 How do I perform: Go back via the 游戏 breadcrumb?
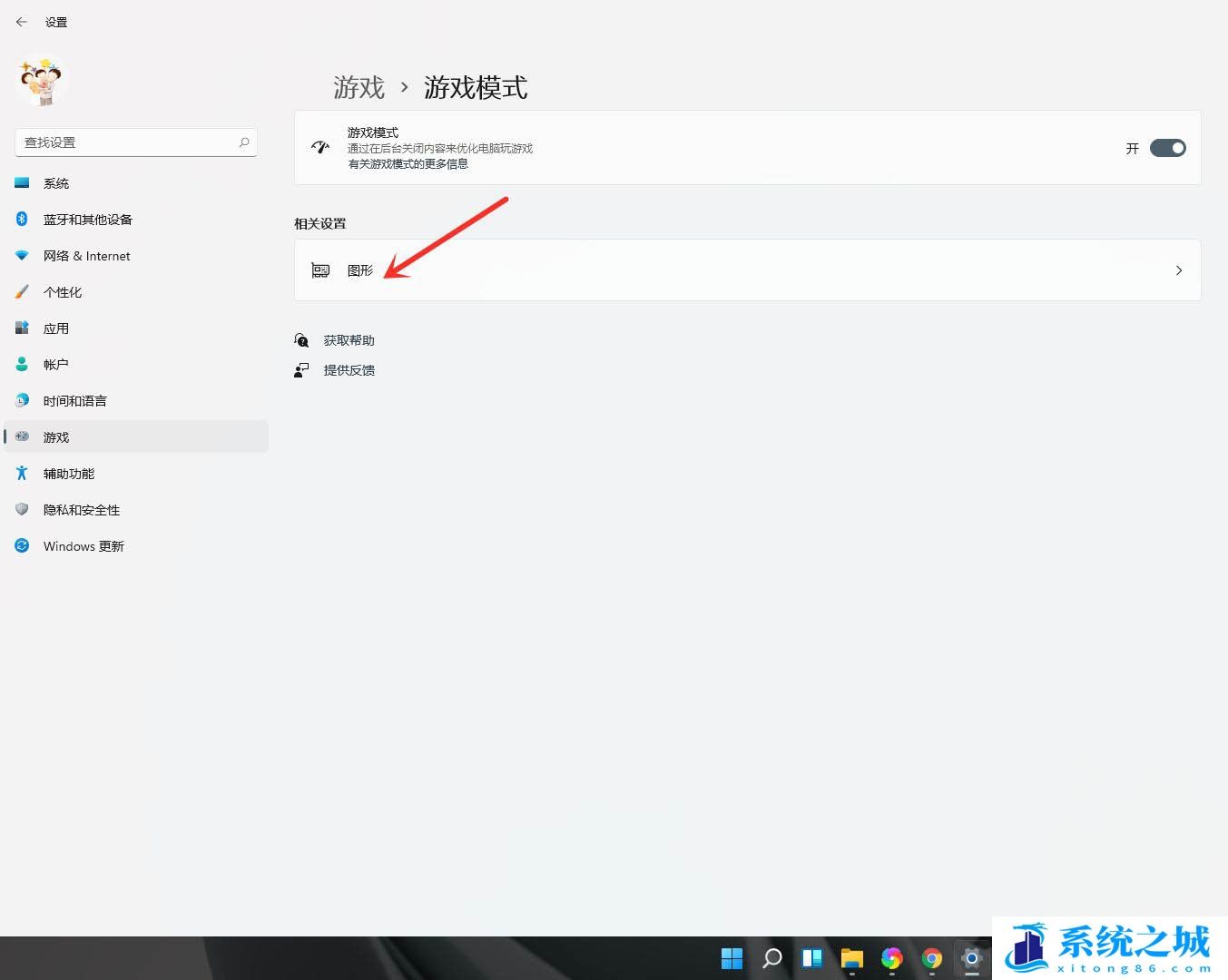pyautogui.click(x=359, y=87)
